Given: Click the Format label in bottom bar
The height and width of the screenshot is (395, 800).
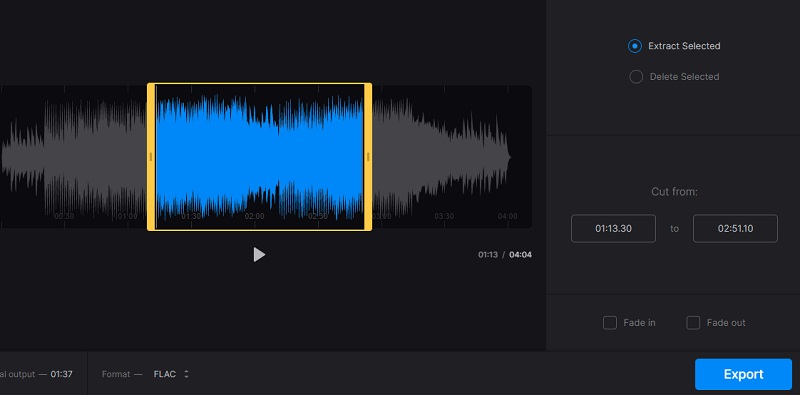Looking at the screenshot, I should coord(115,374).
